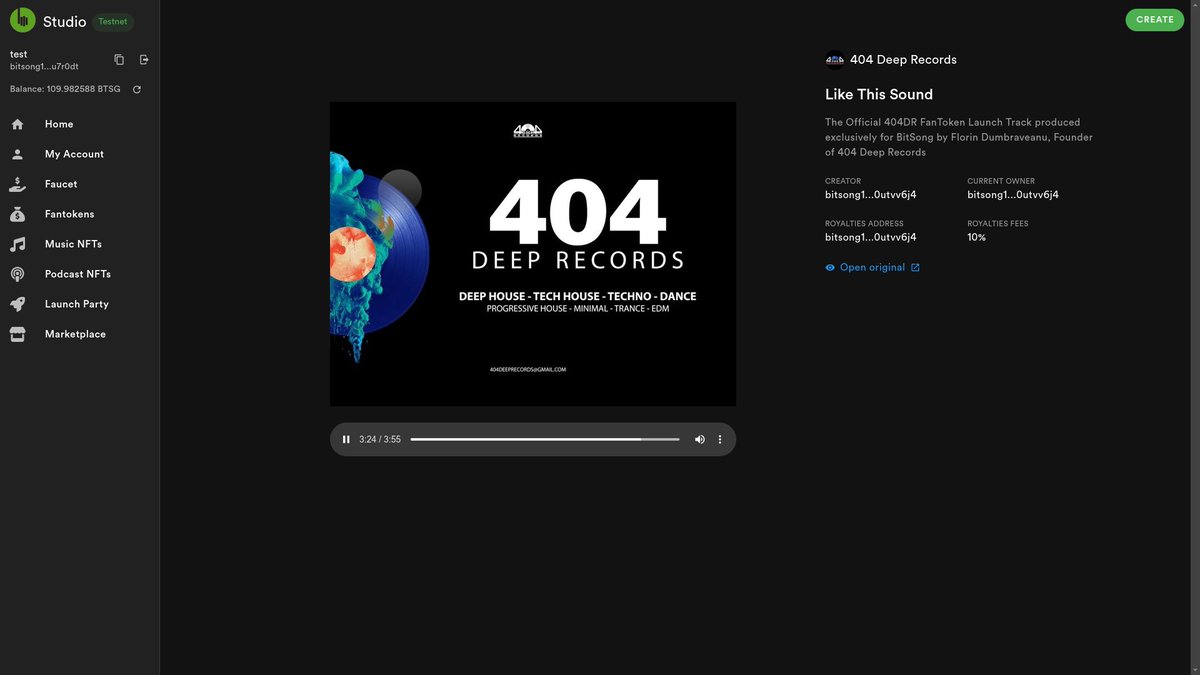
Task: Click the 3:24 / 3:55 time display
Action: [380, 439]
